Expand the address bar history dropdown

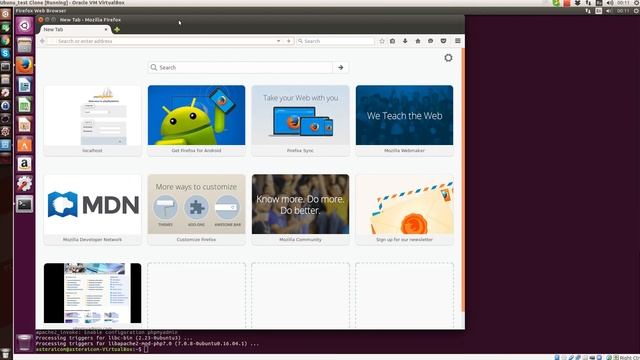[x=278, y=41]
